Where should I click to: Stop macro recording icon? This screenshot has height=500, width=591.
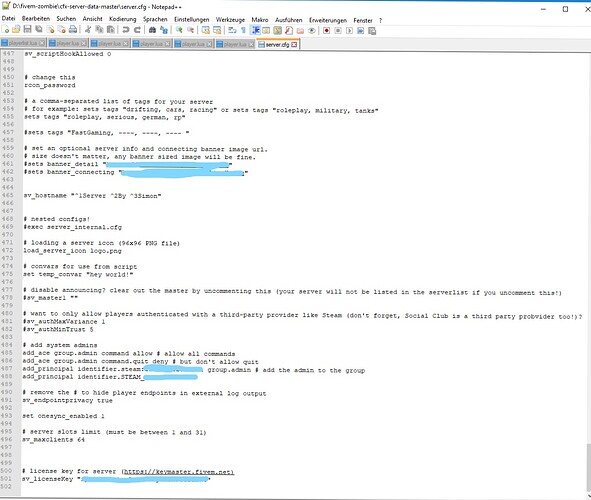tap(338, 31)
